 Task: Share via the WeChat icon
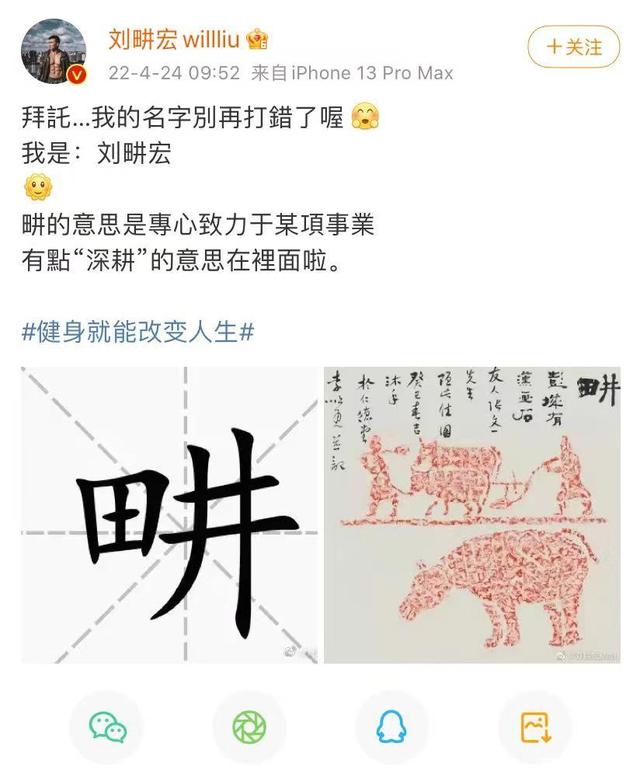[x=107, y=727]
